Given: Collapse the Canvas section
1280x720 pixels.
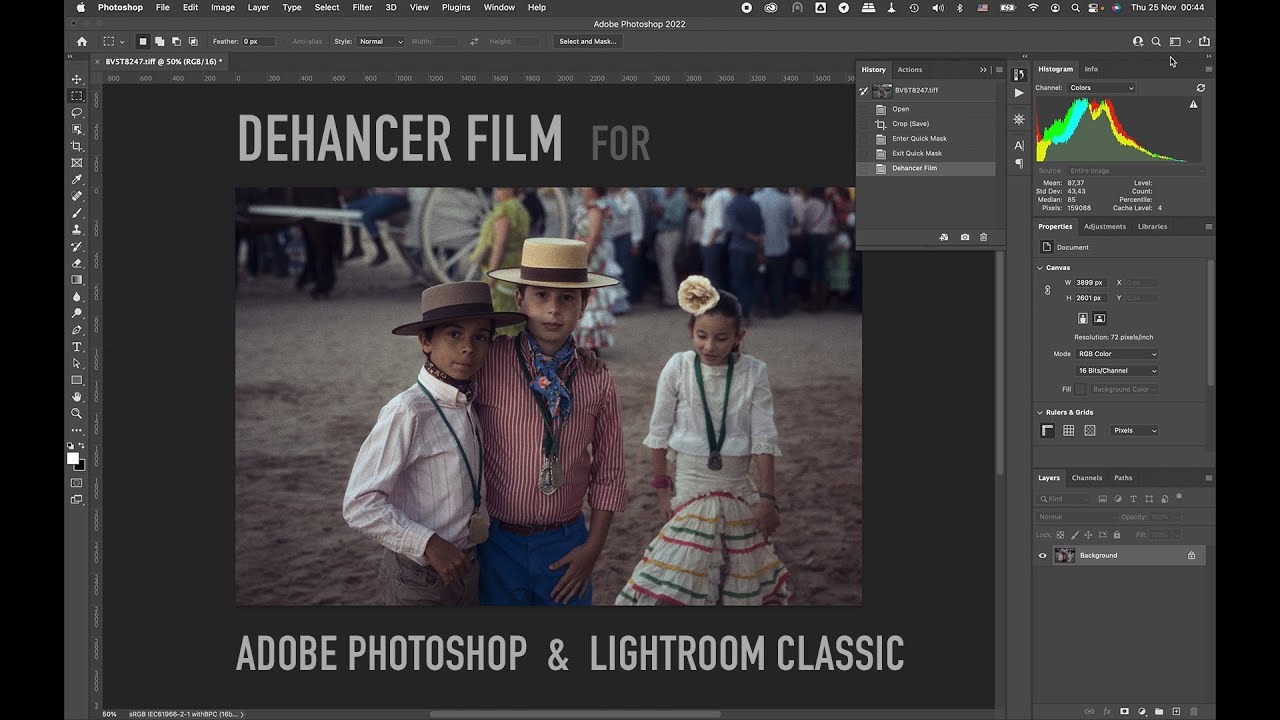Looking at the screenshot, I should tap(1039, 268).
